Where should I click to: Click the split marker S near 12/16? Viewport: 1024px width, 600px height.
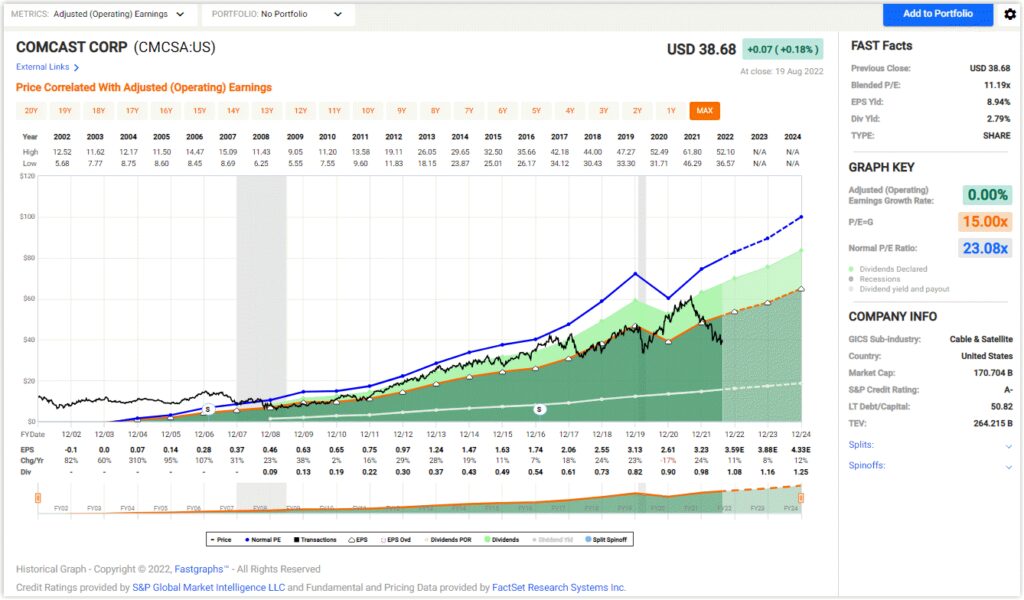(x=539, y=409)
